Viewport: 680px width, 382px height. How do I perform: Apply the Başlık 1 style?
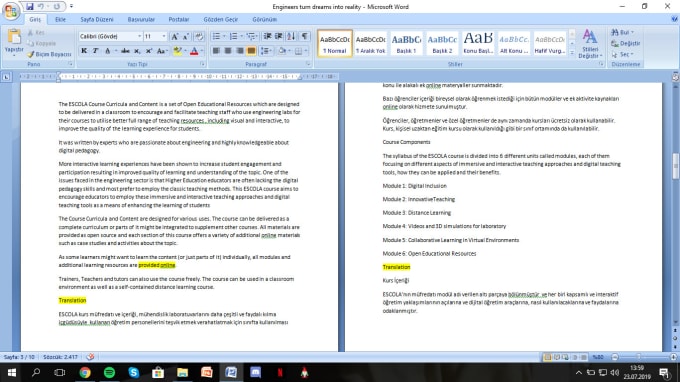[406, 43]
